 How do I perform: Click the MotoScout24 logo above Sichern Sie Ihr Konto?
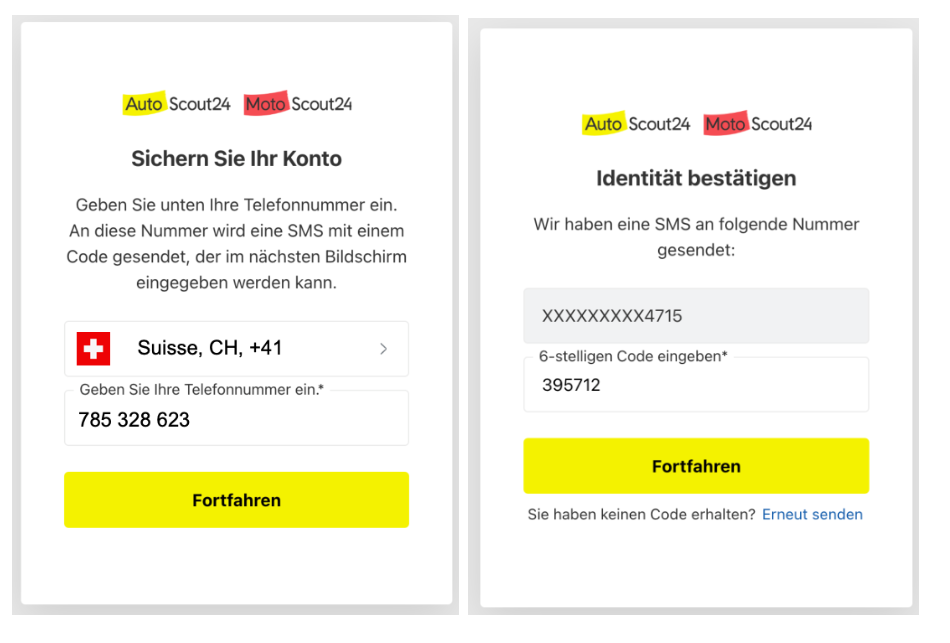click(297, 104)
